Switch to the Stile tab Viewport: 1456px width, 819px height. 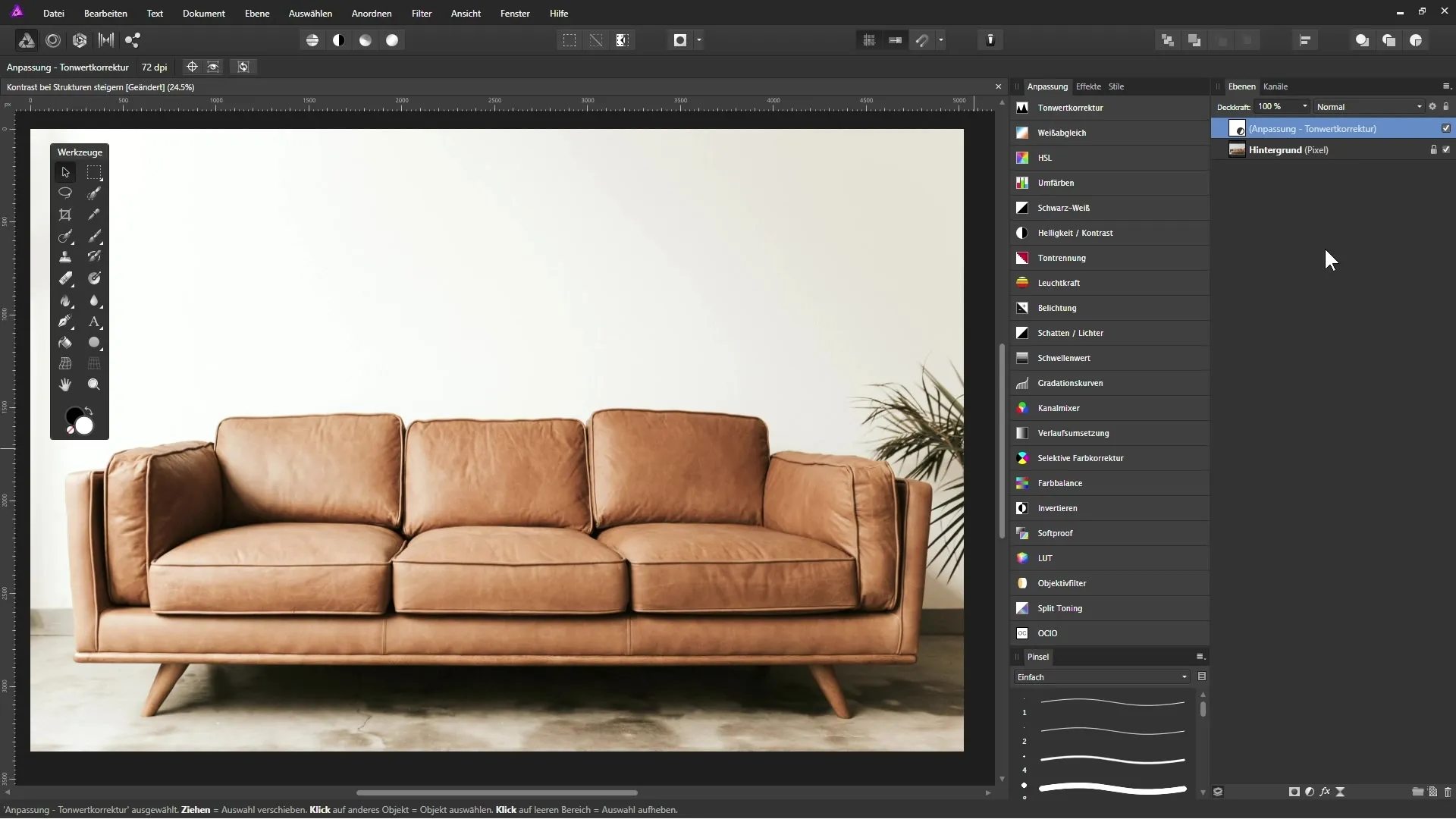coord(1116,86)
